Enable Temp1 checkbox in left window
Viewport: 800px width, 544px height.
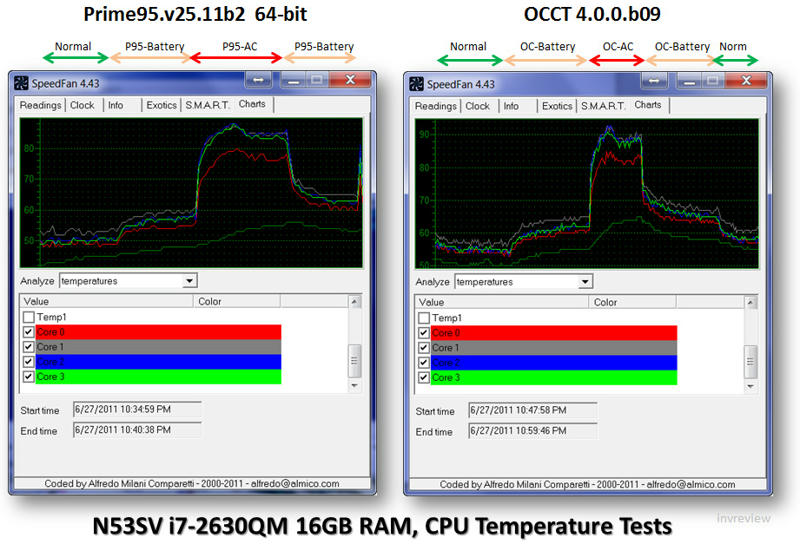29,317
